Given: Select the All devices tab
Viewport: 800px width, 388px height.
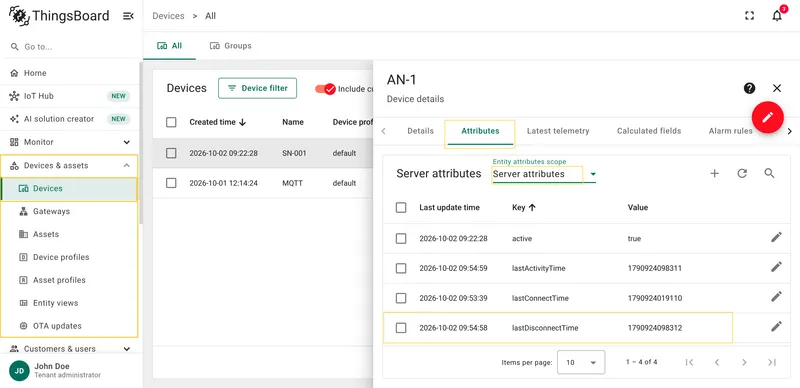Looking at the screenshot, I should (169, 46).
